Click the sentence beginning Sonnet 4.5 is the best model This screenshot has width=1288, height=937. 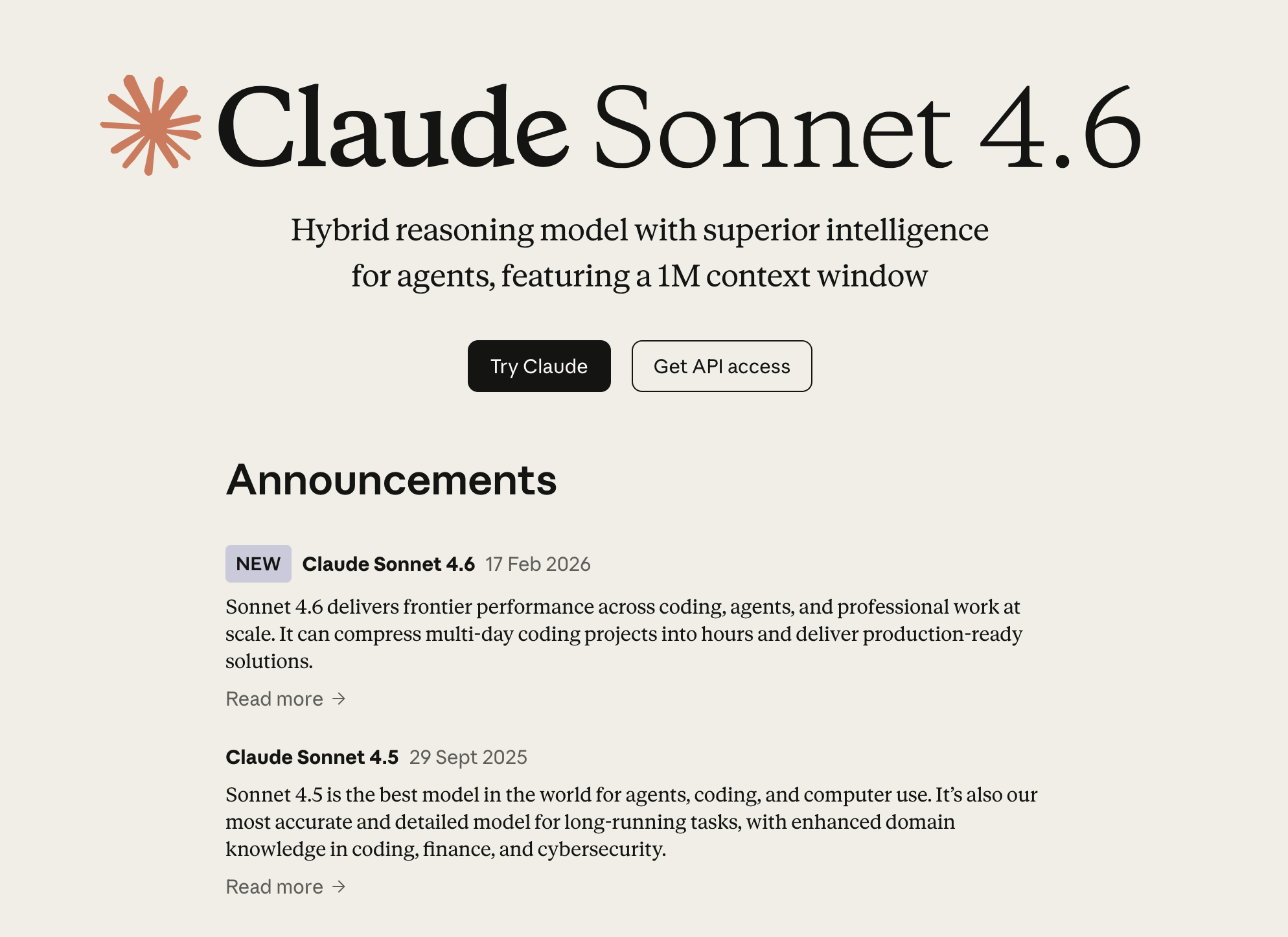point(578,794)
